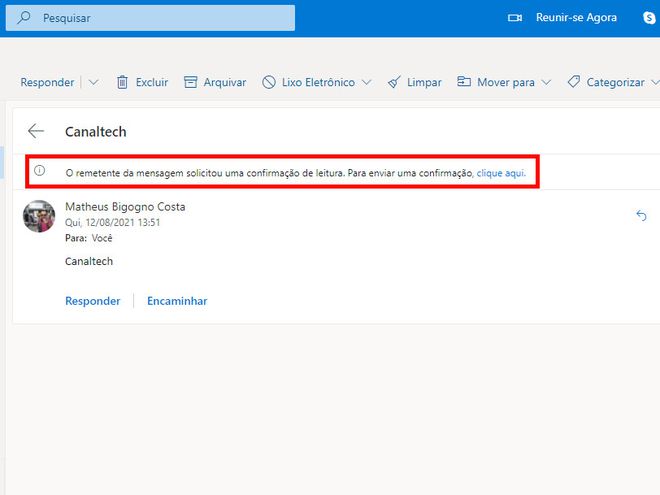
Task: Click Responder link below message
Action: point(93,301)
